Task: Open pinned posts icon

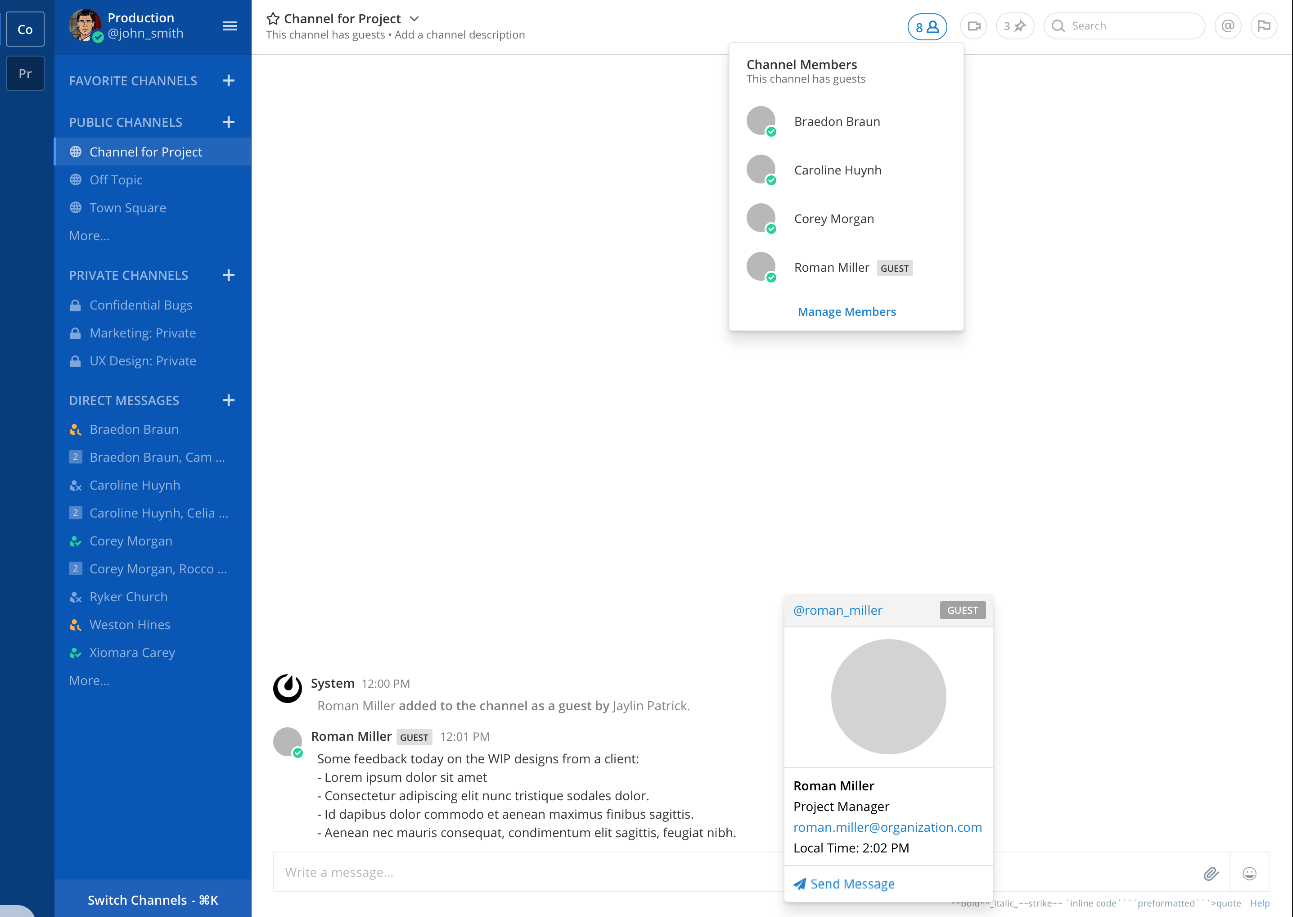Action: (x=1014, y=27)
